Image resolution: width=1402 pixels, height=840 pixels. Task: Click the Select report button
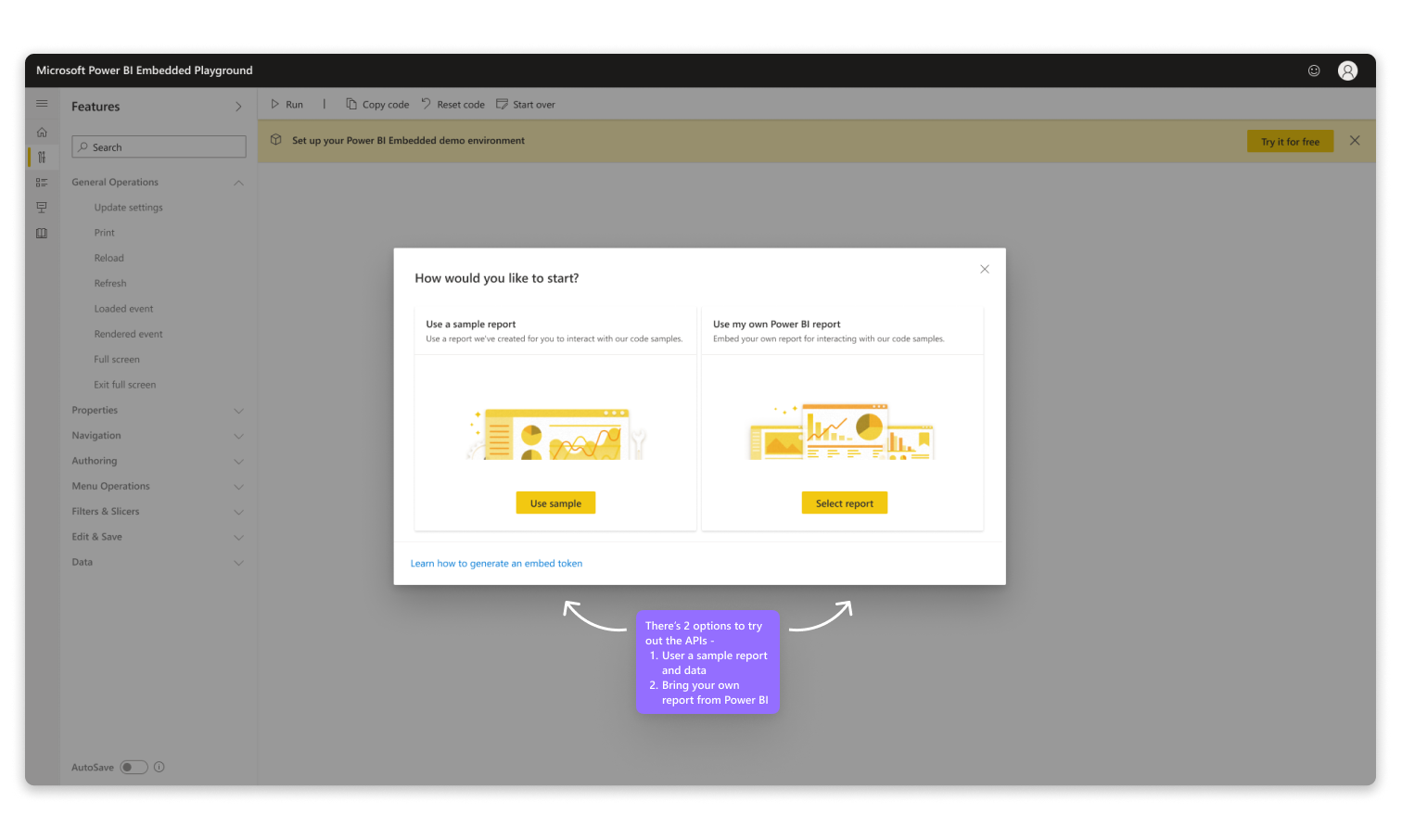(845, 503)
